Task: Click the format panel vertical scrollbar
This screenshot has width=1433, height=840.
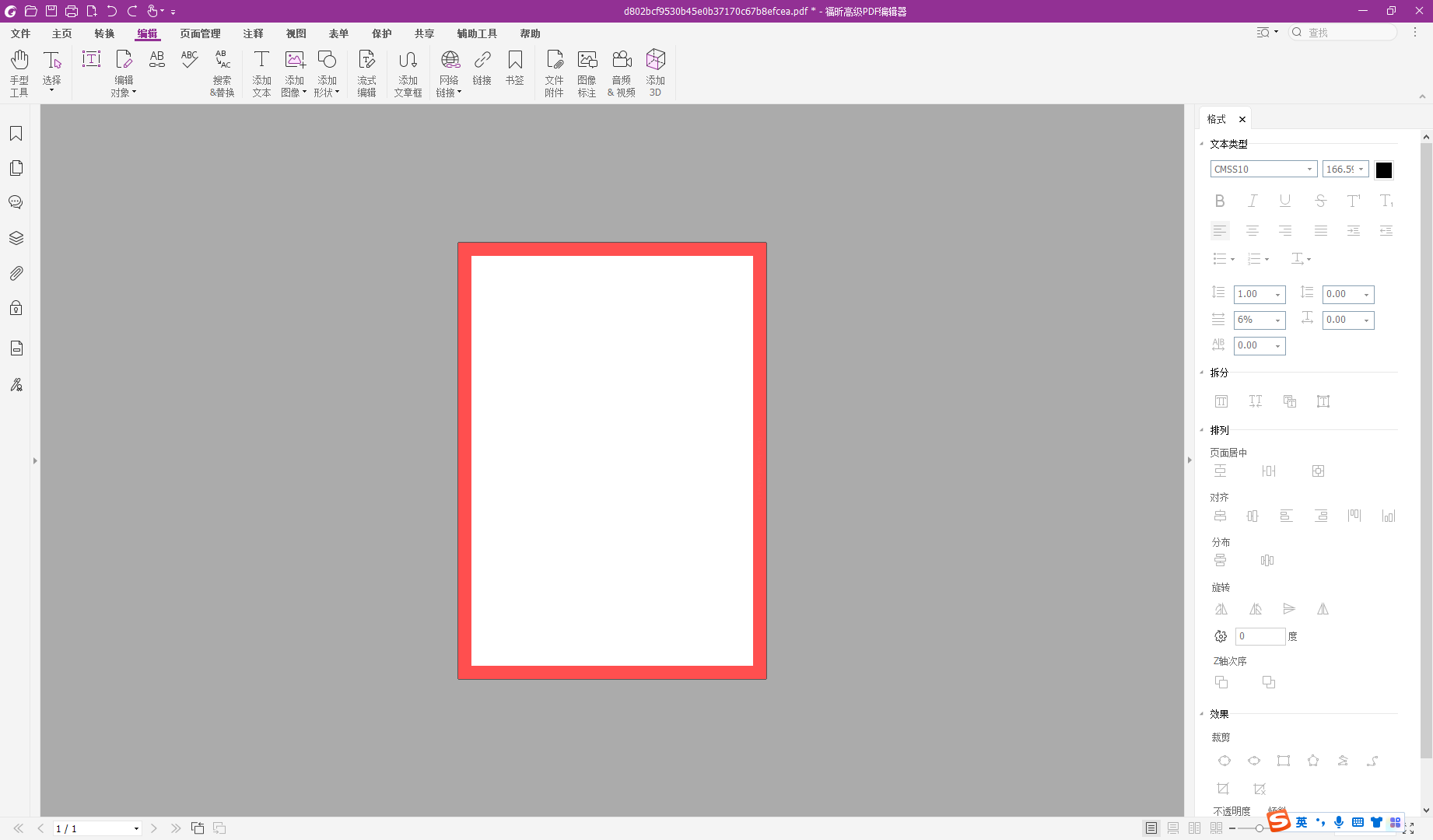Action: [x=1426, y=451]
